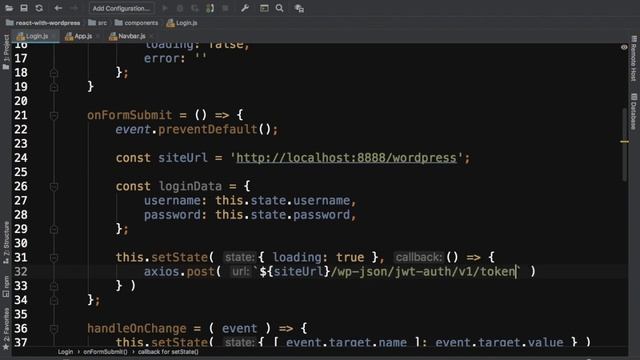The image size is (640, 360).
Task: Open the Structure tool window
Action: pyautogui.click(x=6, y=243)
